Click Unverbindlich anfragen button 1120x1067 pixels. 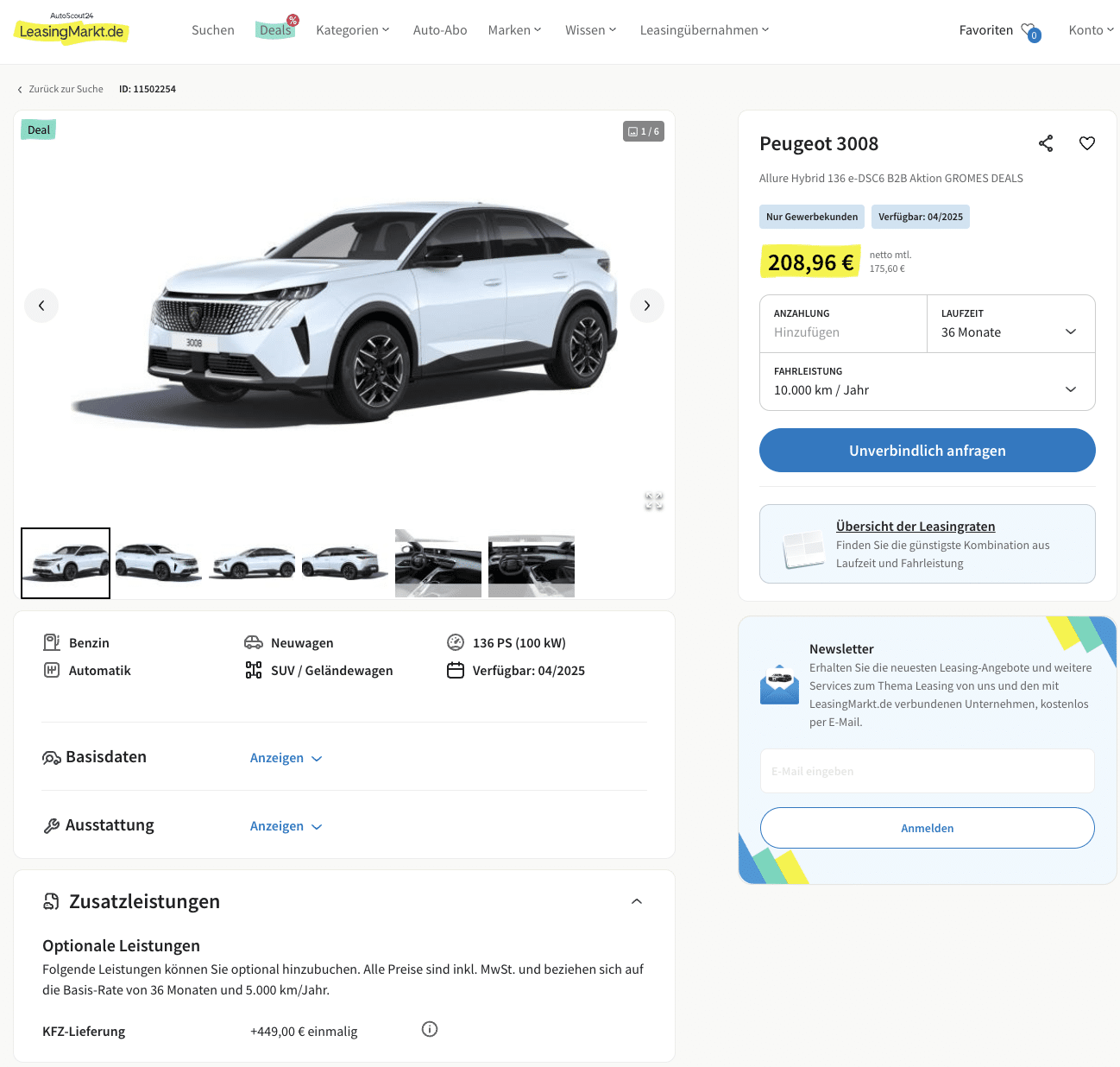click(928, 451)
